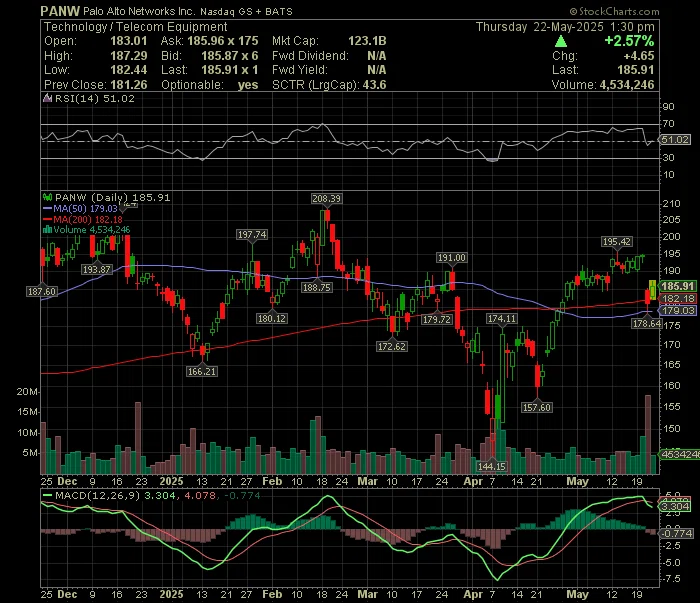Click the -0.774 tag on the MACD axis
Viewport: 700px width, 603px height.
677,533
